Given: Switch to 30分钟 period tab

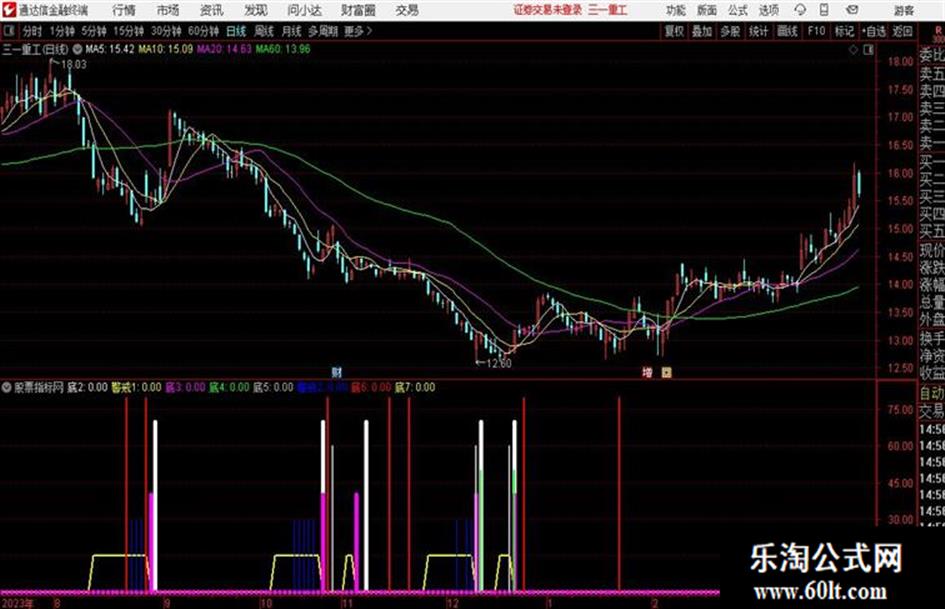Looking at the screenshot, I should pos(166,31).
